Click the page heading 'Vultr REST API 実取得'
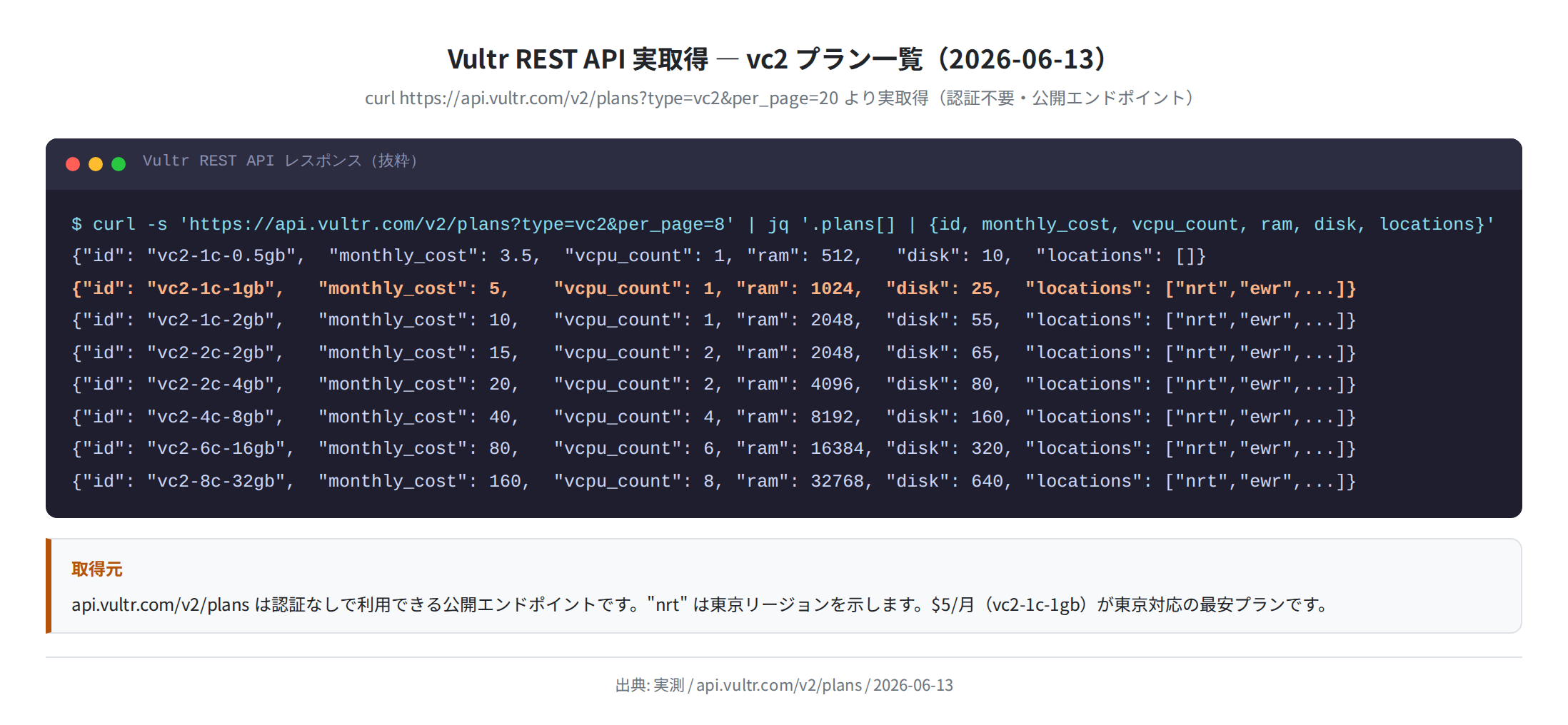This screenshot has width=1568, height=725. pos(577,59)
